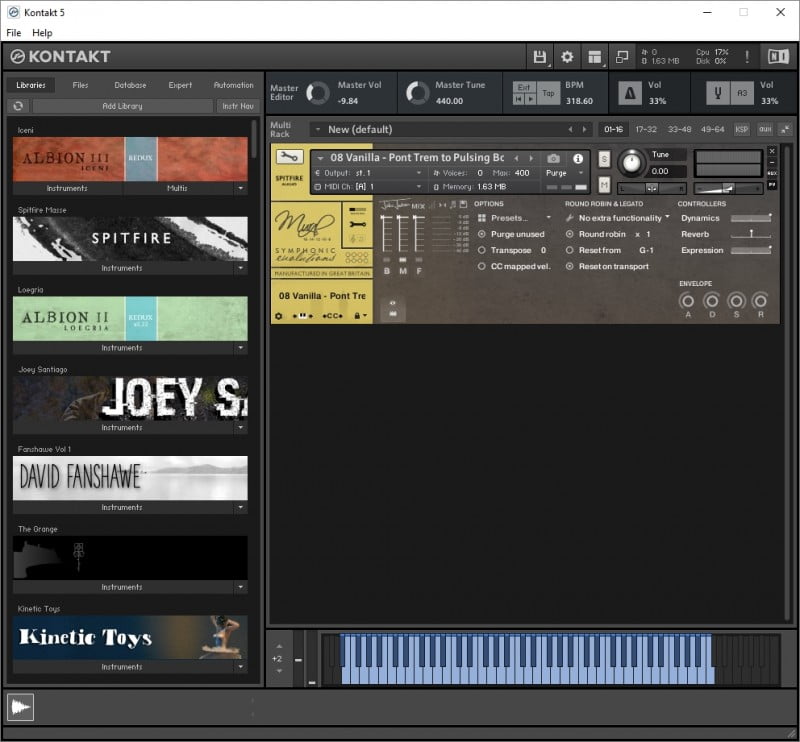
Task: Collapse all instruments in the rack
Action: 785,130
